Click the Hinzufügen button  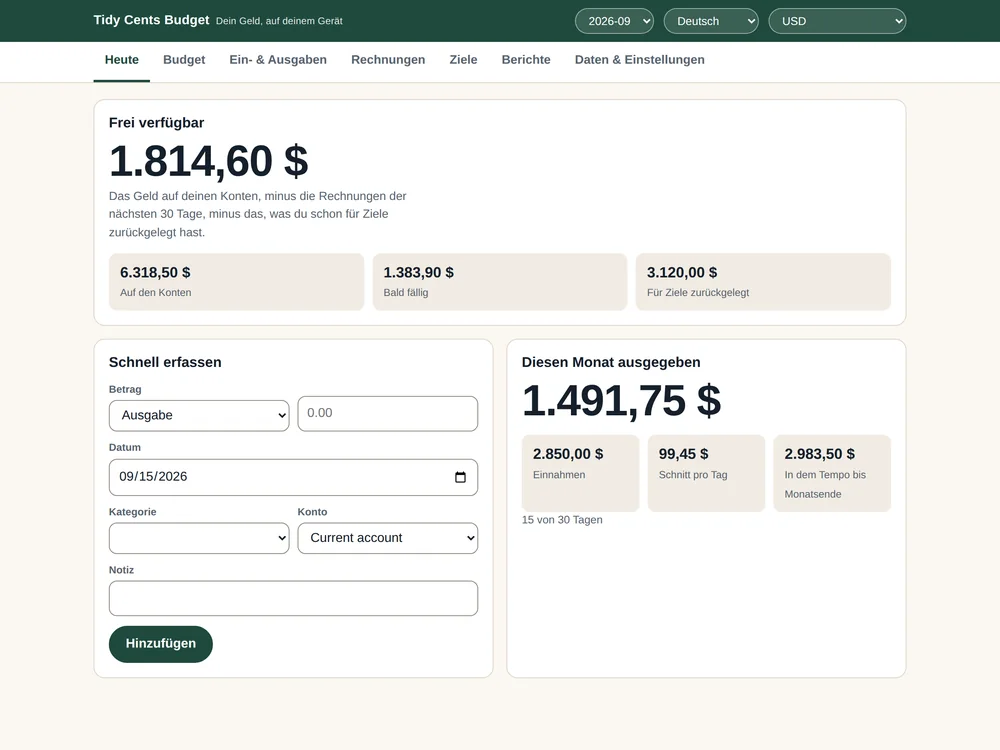pyautogui.click(x=161, y=644)
